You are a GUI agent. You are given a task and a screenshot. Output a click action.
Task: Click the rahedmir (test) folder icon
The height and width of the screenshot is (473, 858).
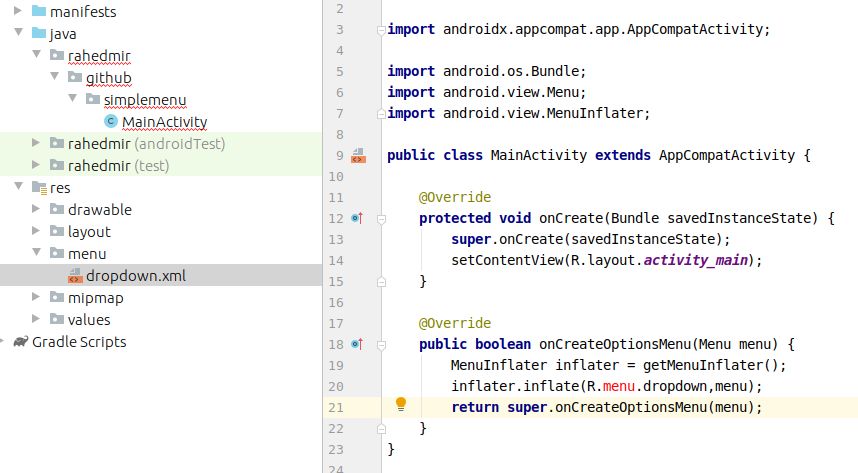[57, 165]
